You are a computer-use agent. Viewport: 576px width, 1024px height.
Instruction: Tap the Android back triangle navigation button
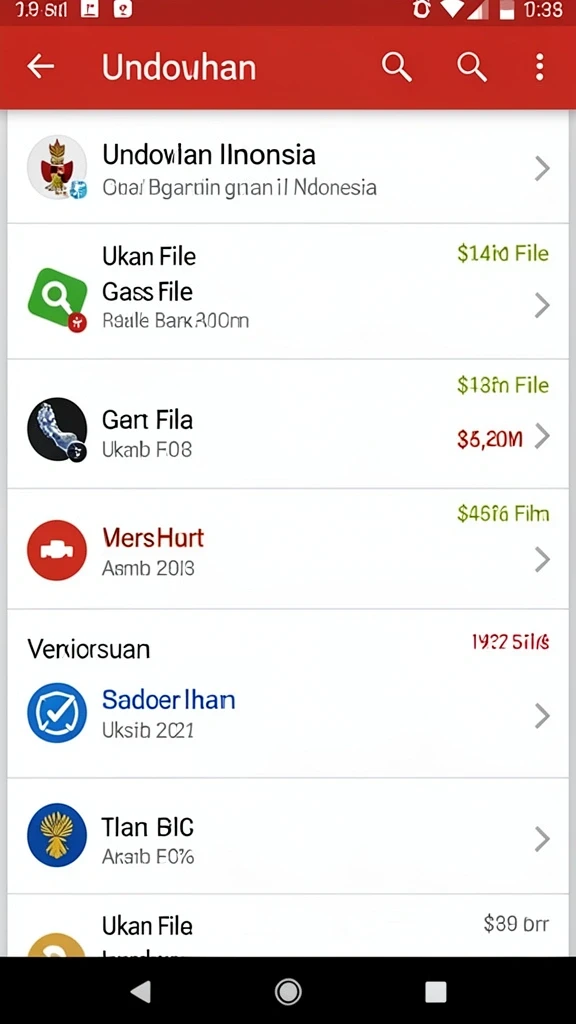coord(141,991)
